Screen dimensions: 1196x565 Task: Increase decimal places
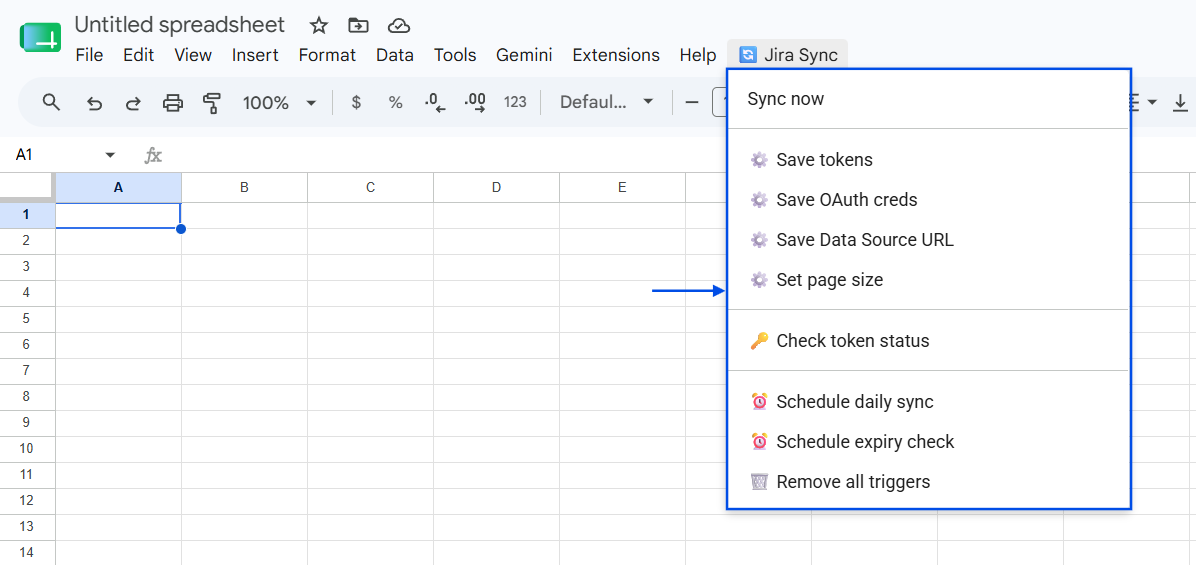click(x=475, y=102)
